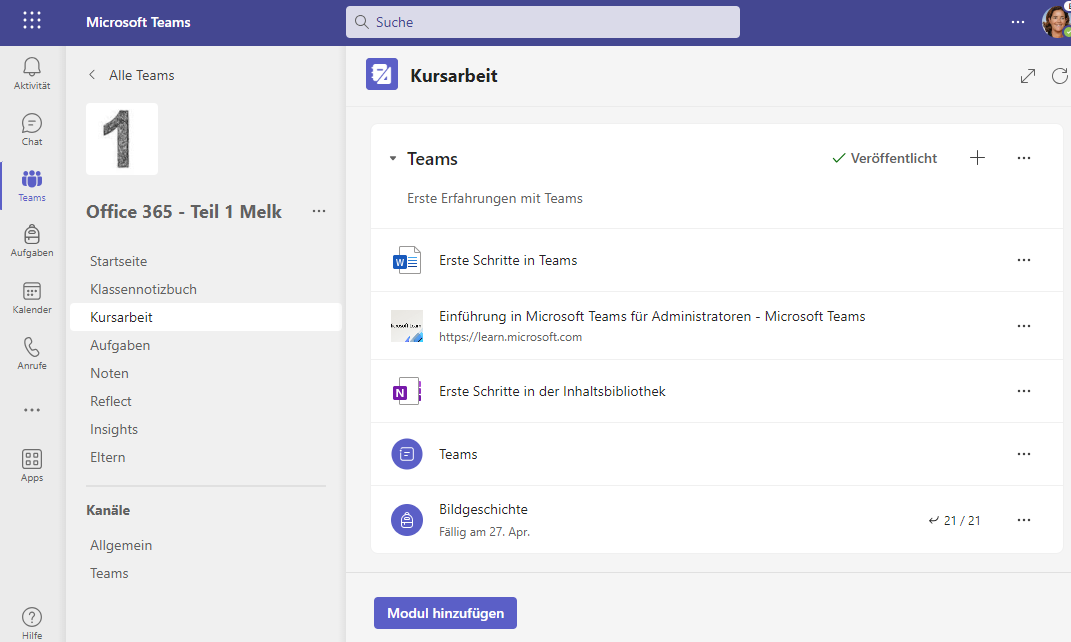Open the Apps icon
The image size is (1071, 642).
pos(31,460)
